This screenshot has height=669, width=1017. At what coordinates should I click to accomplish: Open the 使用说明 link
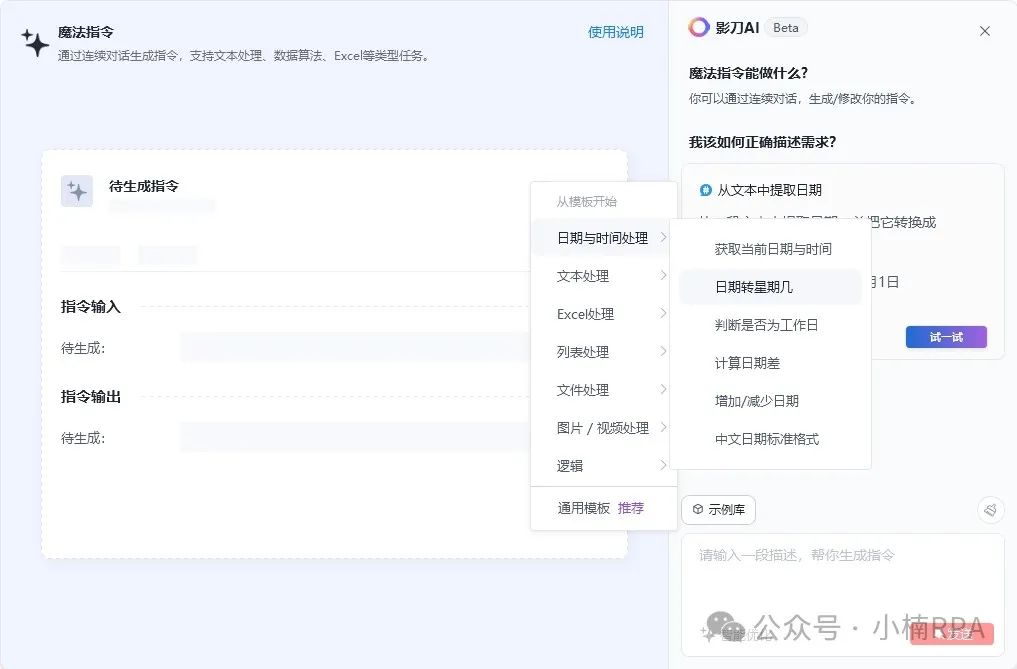coord(615,31)
